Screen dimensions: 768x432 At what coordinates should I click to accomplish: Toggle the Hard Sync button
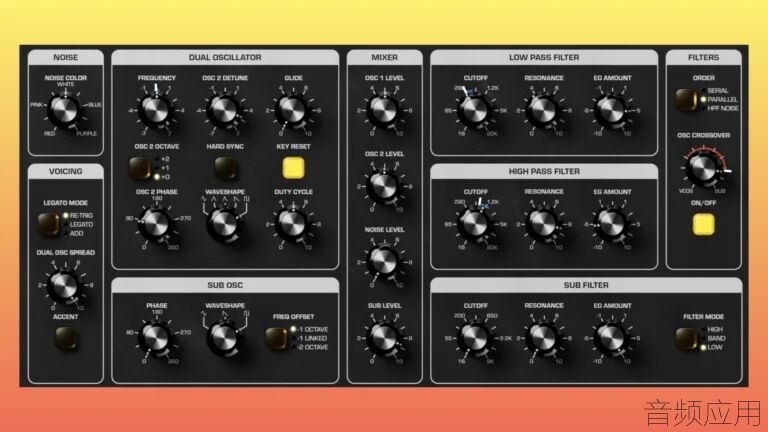tap(225, 168)
